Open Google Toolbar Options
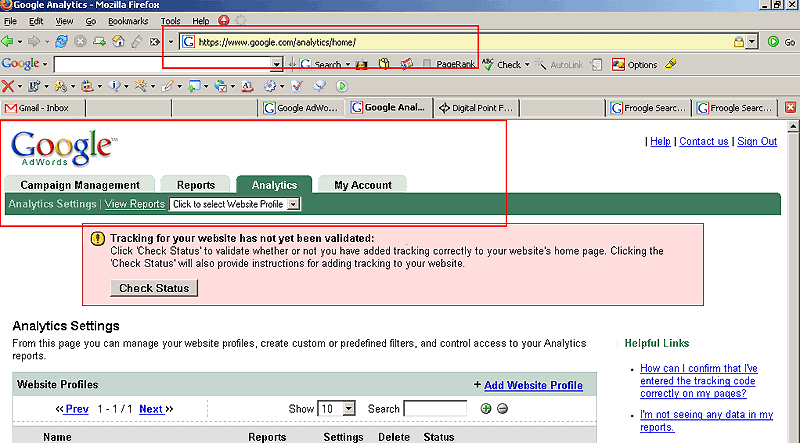Viewport: 800px width, 443px height. [x=634, y=64]
